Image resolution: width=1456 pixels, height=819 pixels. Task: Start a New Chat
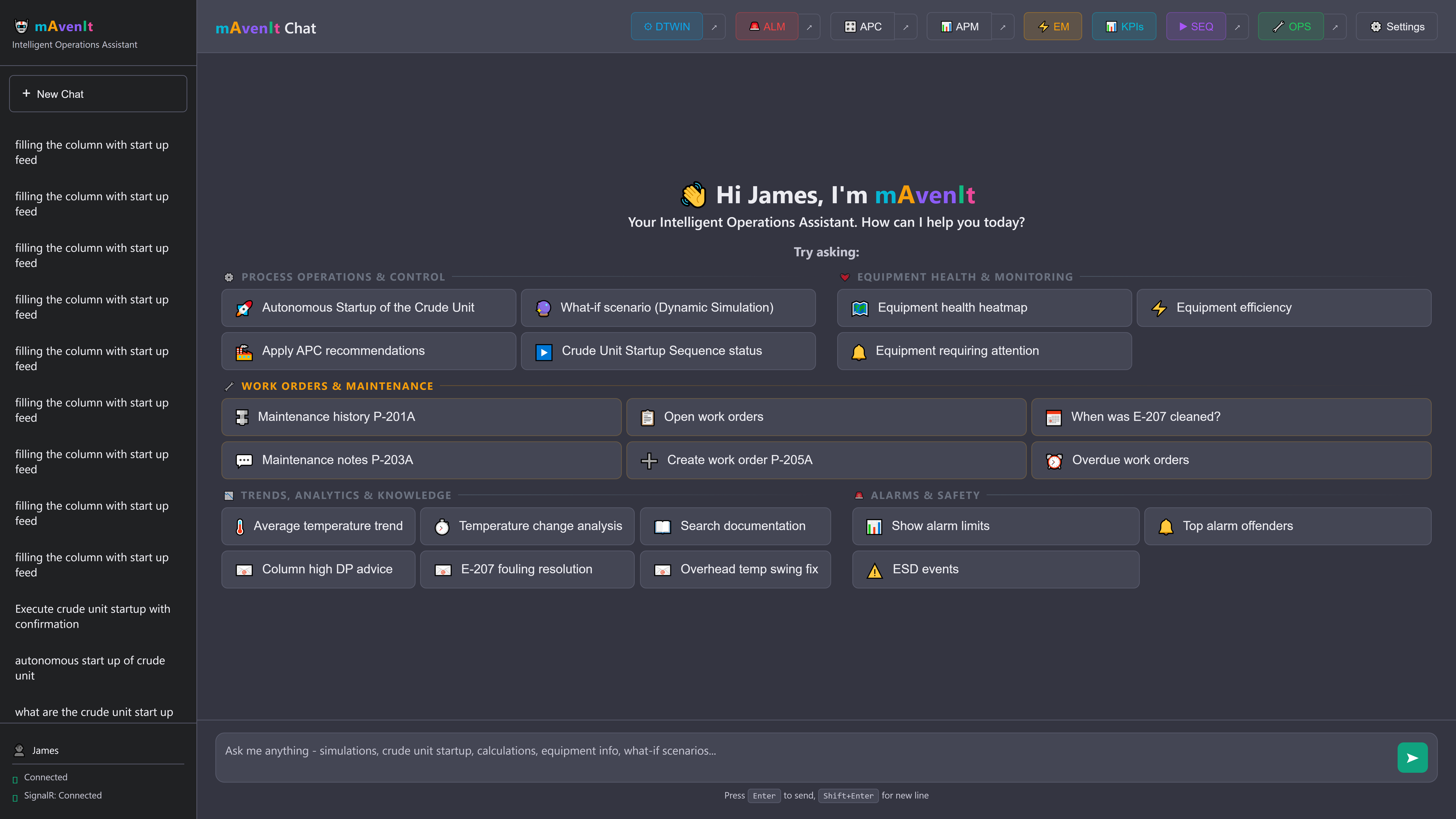[x=98, y=94]
